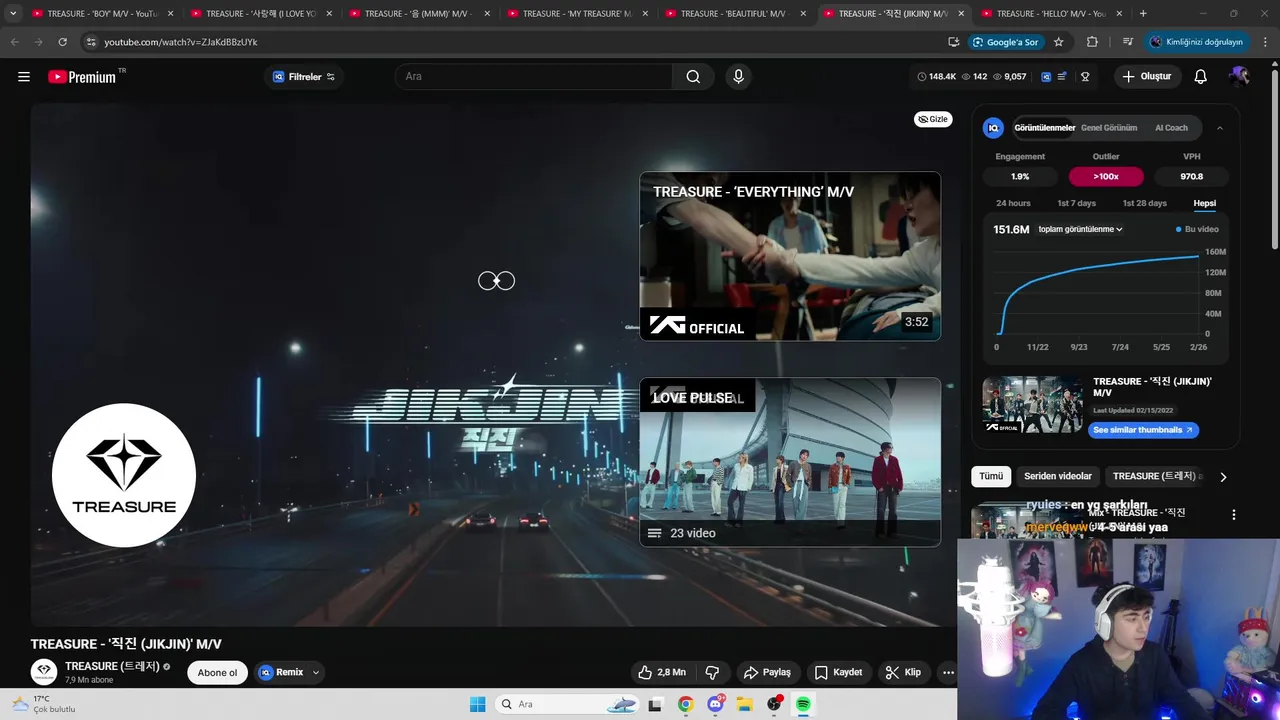The image size is (1280, 720).
Task: Dislike the video with thumbs down
Action: [713, 672]
